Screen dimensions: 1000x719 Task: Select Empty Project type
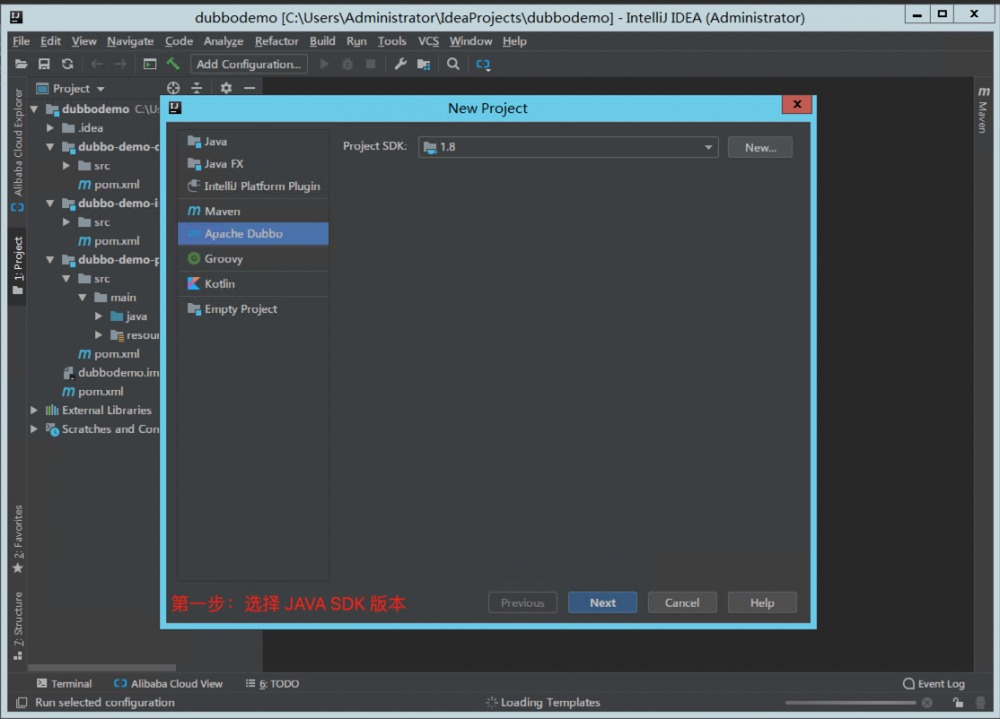[253, 309]
